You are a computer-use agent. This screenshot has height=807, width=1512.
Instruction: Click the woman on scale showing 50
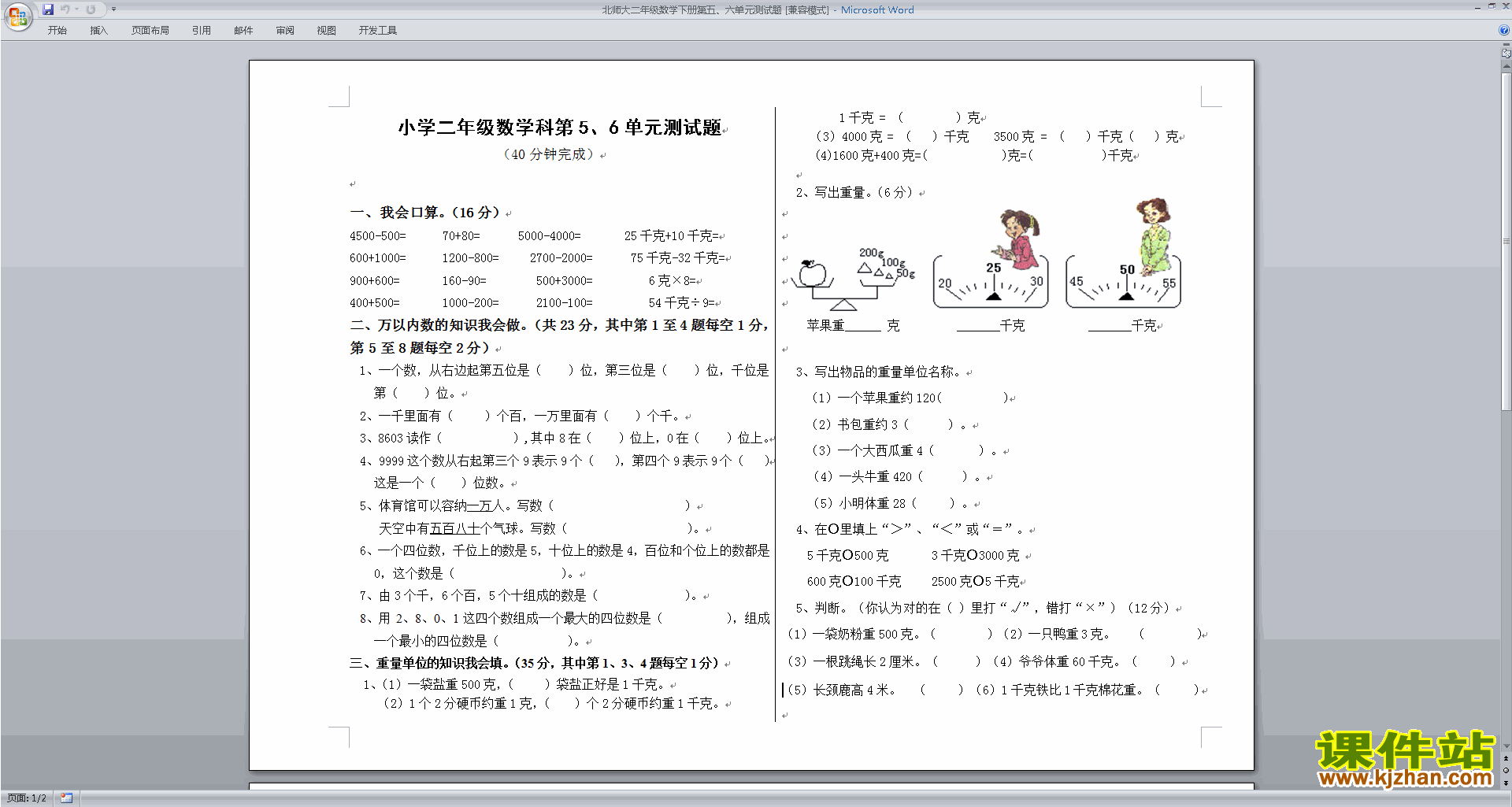point(1124,254)
